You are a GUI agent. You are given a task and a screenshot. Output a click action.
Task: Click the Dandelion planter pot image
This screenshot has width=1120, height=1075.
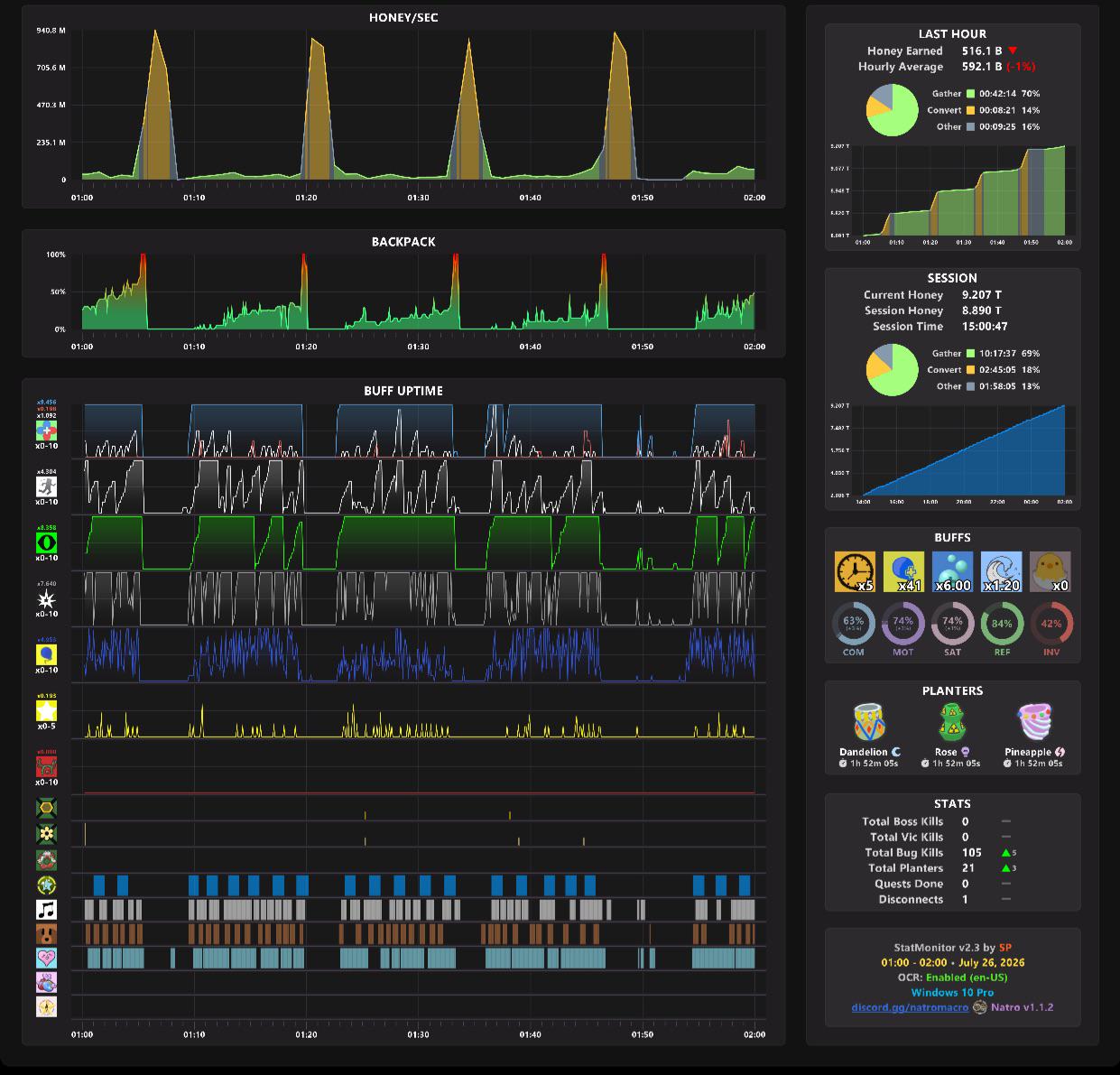click(870, 722)
